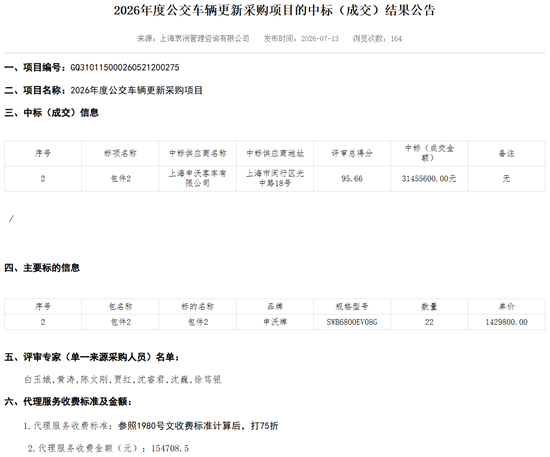Click the 无 remark cell
The image size is (550, 457).
[x=506, y=179]
